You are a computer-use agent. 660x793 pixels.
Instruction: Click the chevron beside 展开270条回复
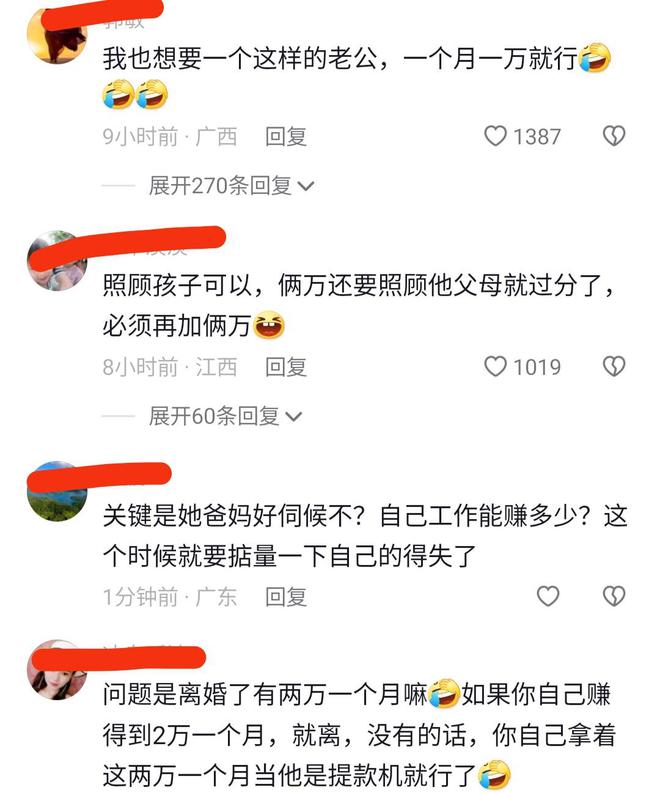coord(306,187)
